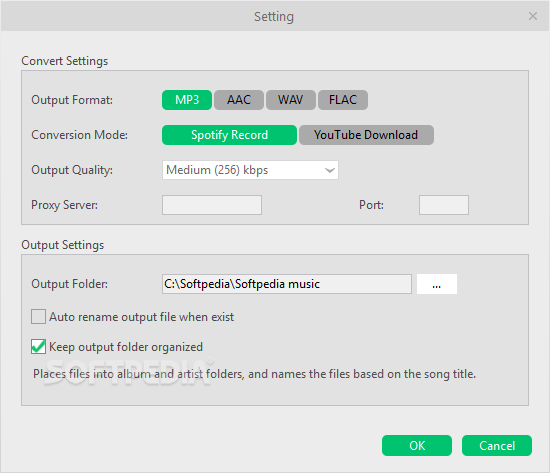Pick the FLAC output format
This screenshot has height=473, width=550.
click(x=343, y=100)
